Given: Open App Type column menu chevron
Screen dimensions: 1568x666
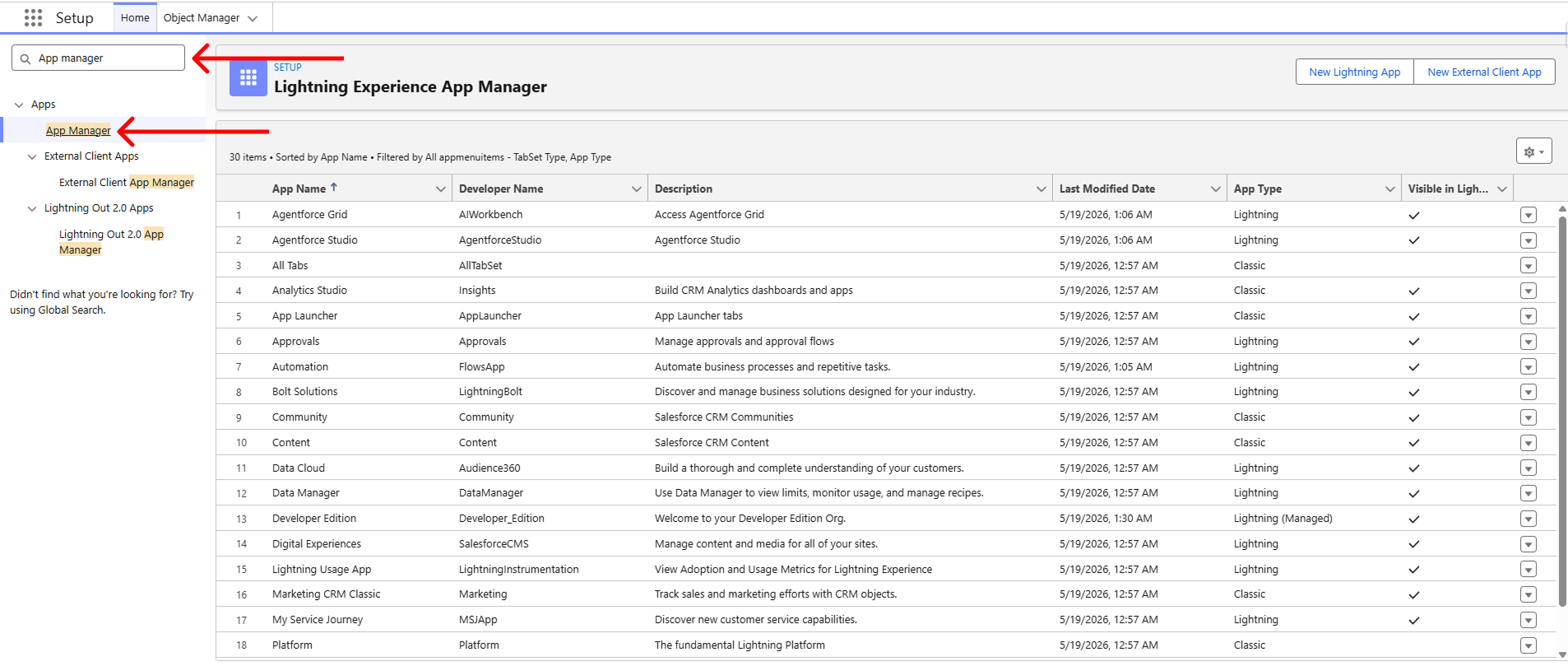Looking at the screenshot, I should (1389, 189).
